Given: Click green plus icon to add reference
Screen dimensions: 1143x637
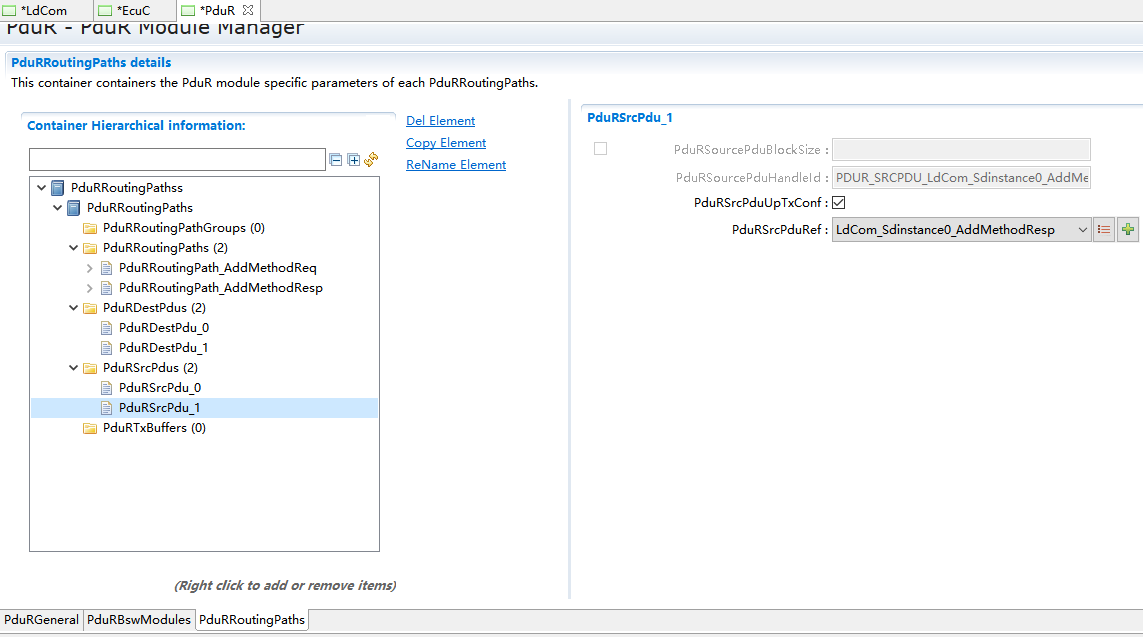Looking at the screenshot, I should click(1128, 230).
